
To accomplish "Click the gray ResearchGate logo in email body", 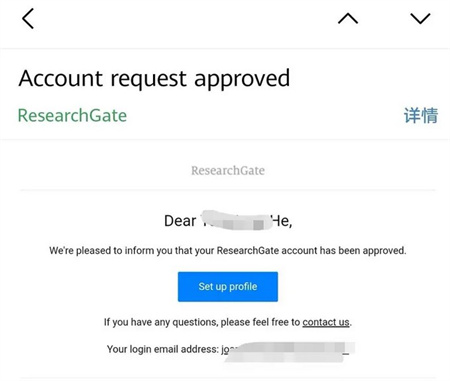I will coord(228,170).
